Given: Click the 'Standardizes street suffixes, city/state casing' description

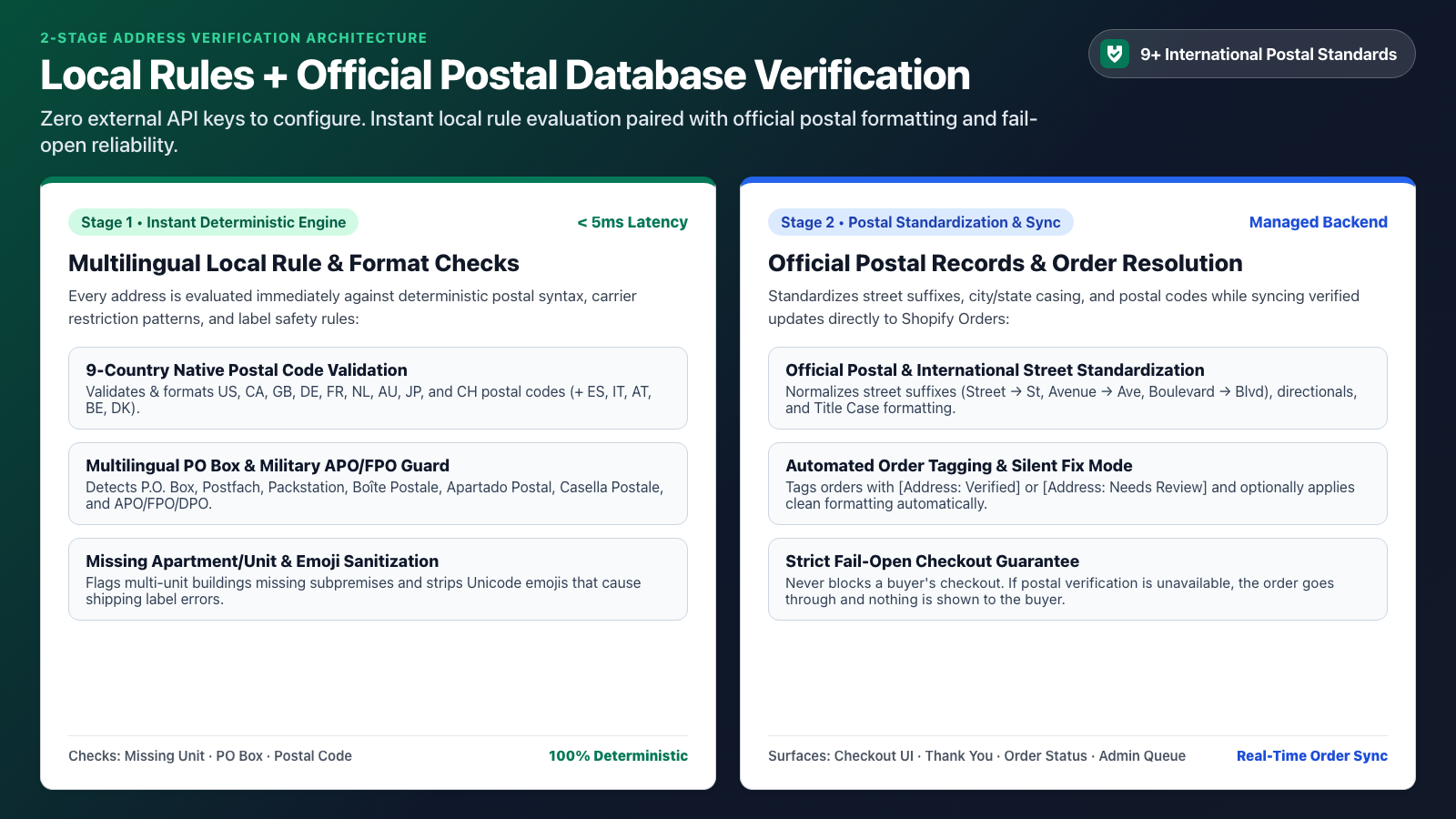Looking at the screenshot, I should (x=1064, y=308).
